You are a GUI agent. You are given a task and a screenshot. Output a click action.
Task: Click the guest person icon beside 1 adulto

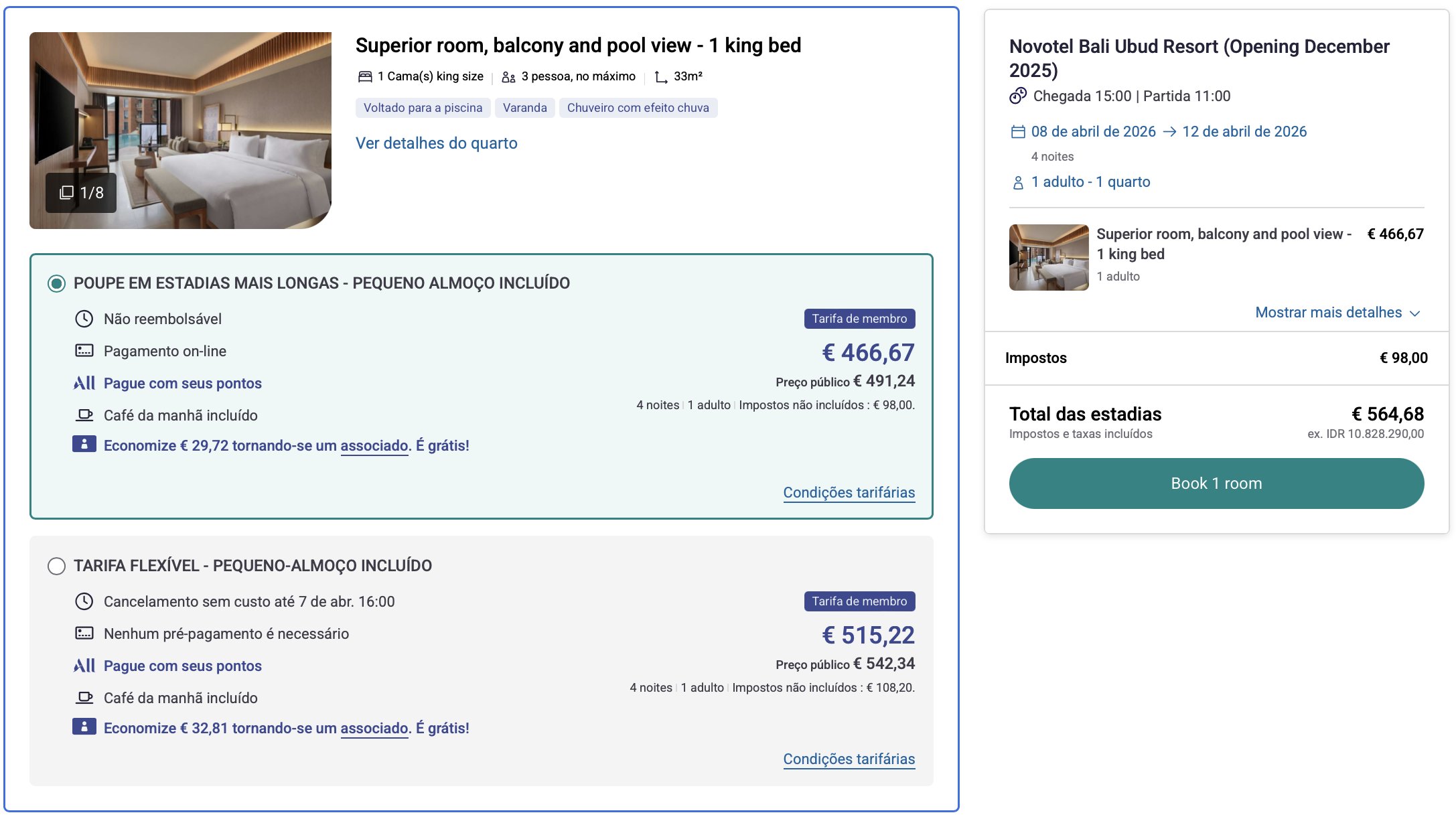click(x=1018, y=183)
